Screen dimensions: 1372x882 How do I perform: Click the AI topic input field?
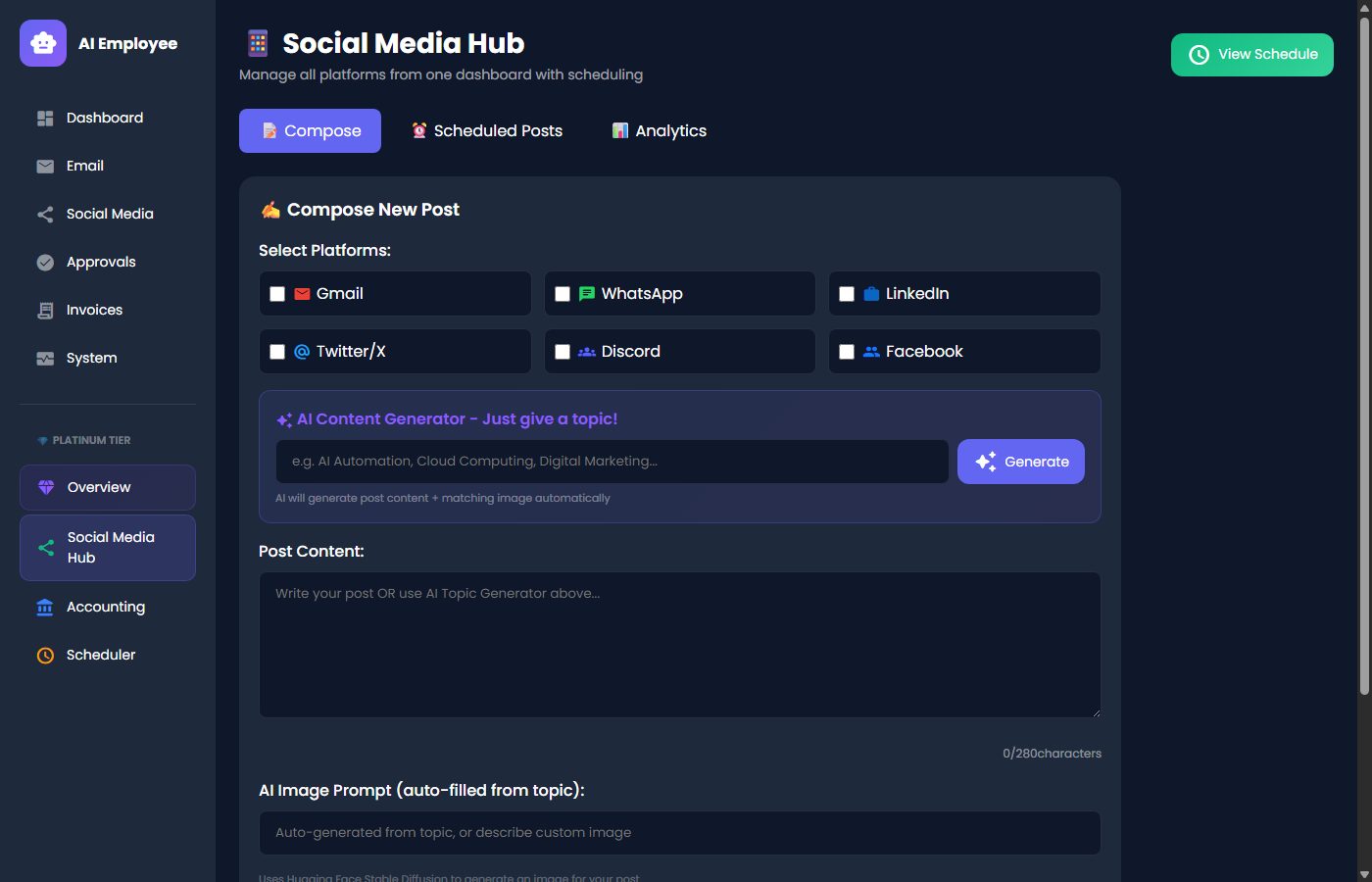(x=612, y=462)
